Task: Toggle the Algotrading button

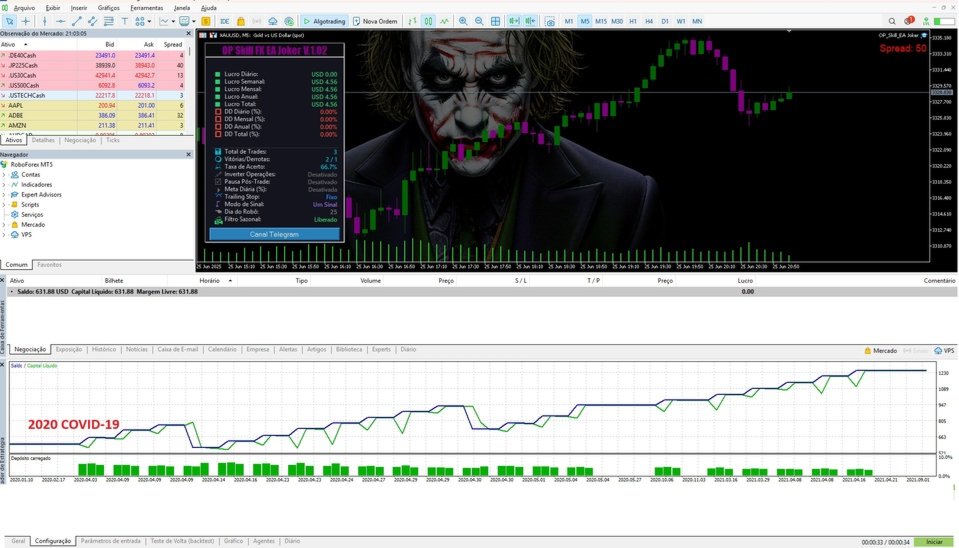Action: click(x=324, y=21)
